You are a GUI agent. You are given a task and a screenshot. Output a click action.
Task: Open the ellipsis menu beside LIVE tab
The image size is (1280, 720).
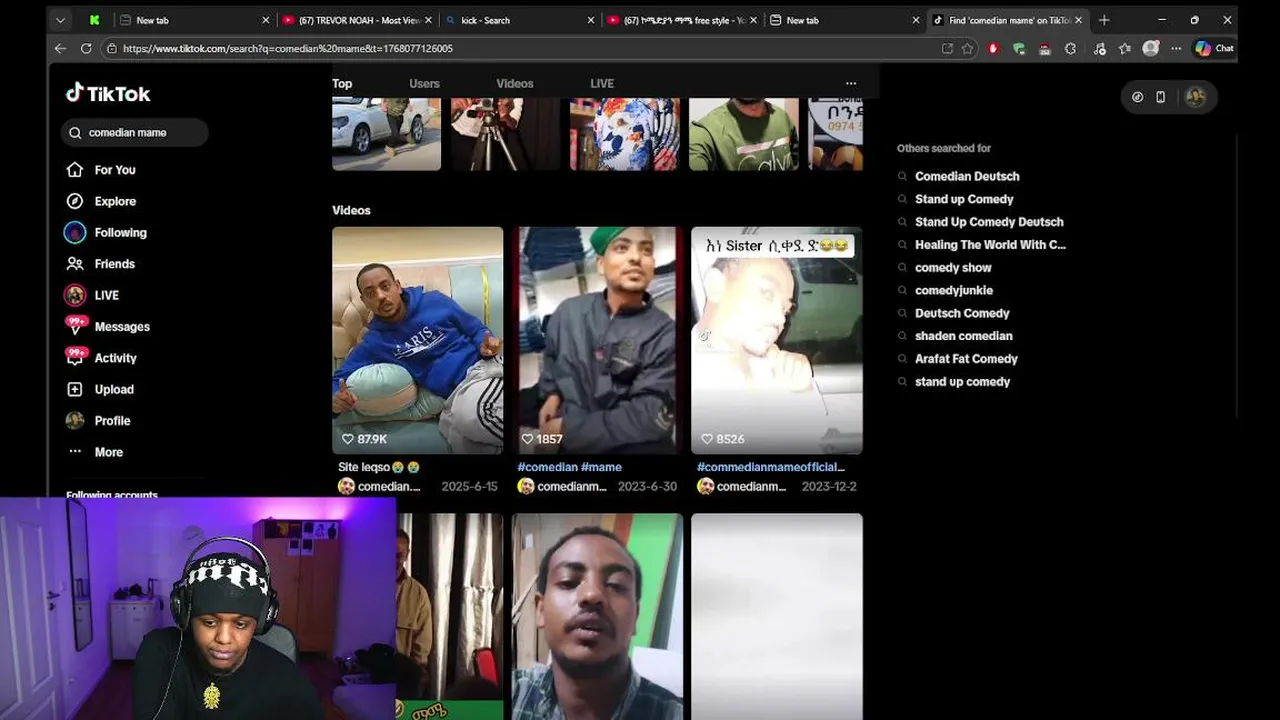coord(851,84)
